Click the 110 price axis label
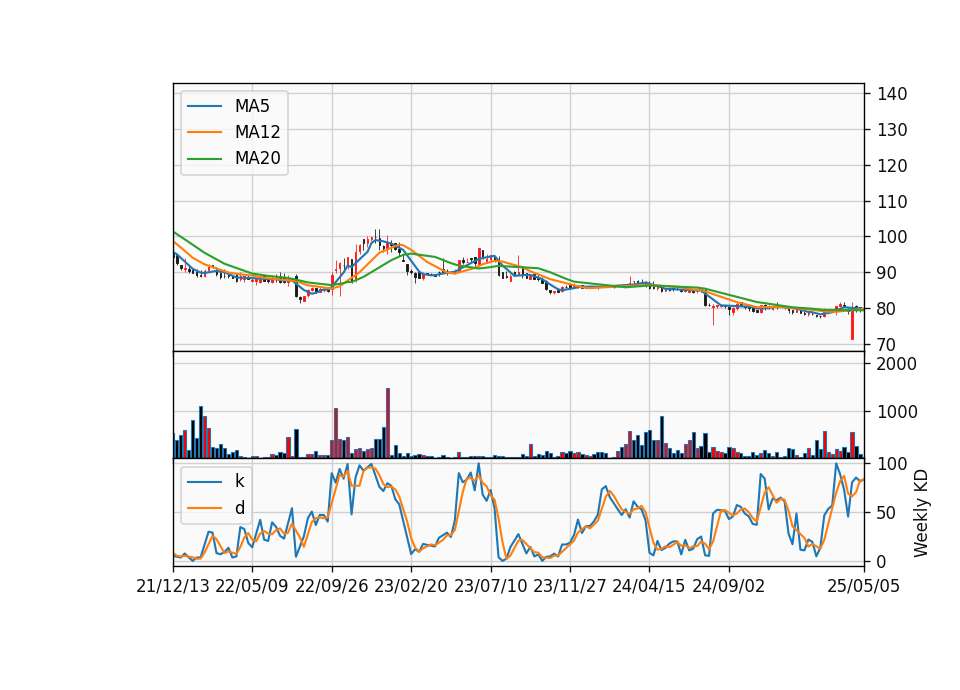960x690 pixels. [892, 201]
